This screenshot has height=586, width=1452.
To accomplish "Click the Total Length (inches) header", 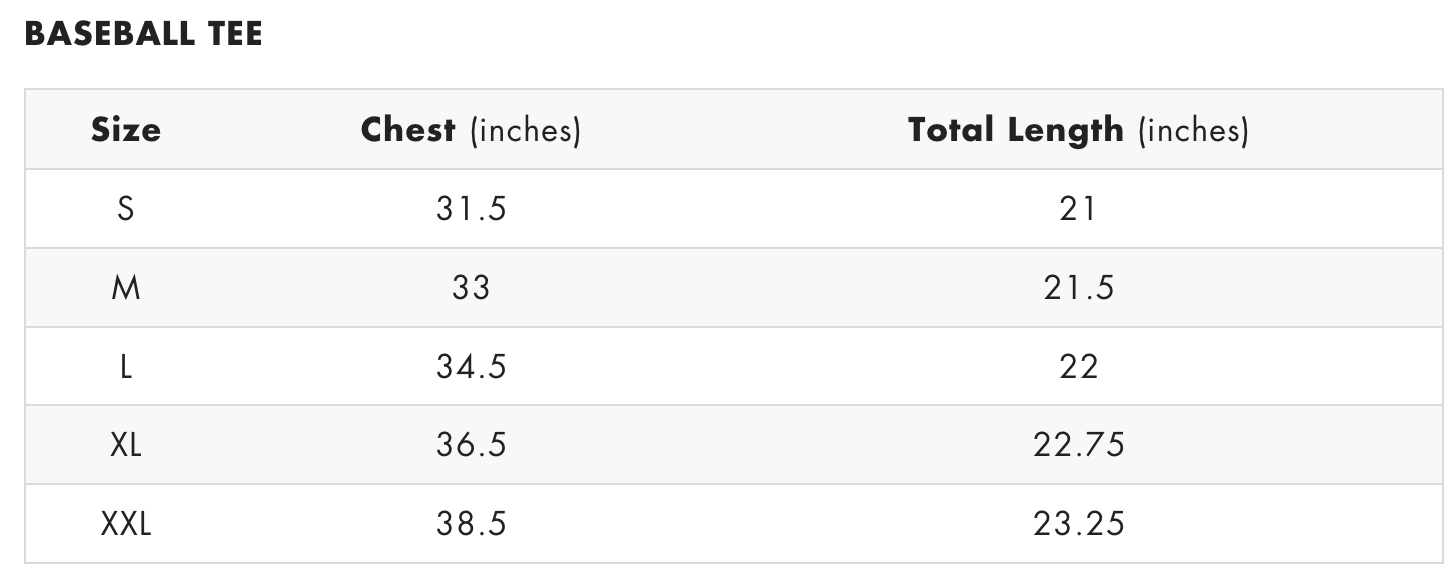I will [1078, 130].
